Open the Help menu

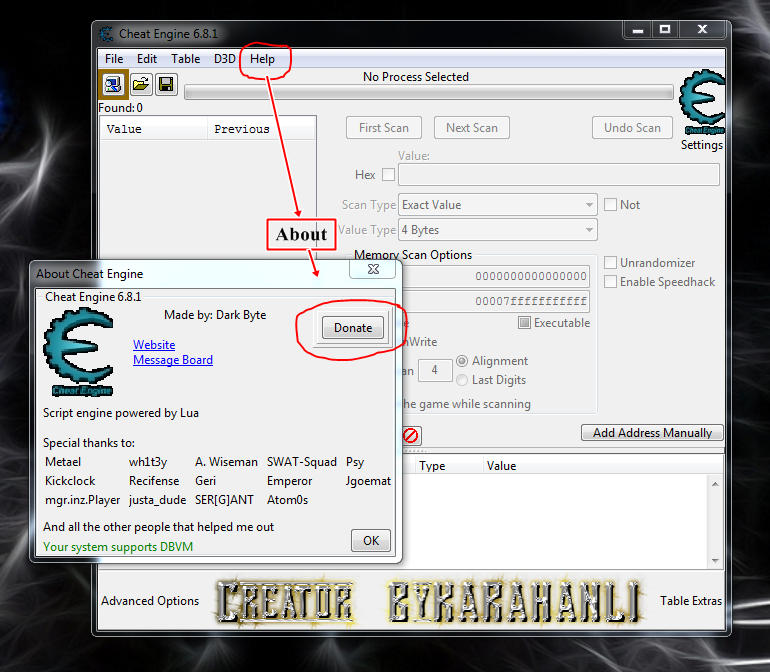click(x=262, y=59)
